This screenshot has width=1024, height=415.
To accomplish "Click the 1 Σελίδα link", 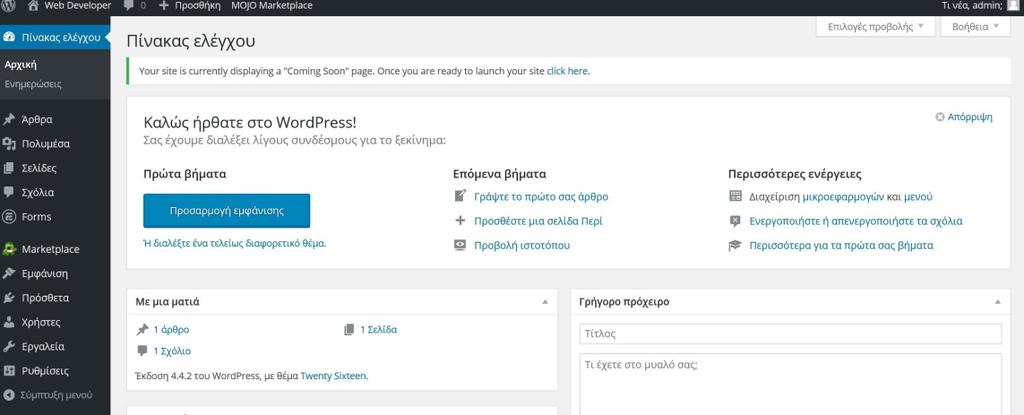I will click(x=379, y=329).
